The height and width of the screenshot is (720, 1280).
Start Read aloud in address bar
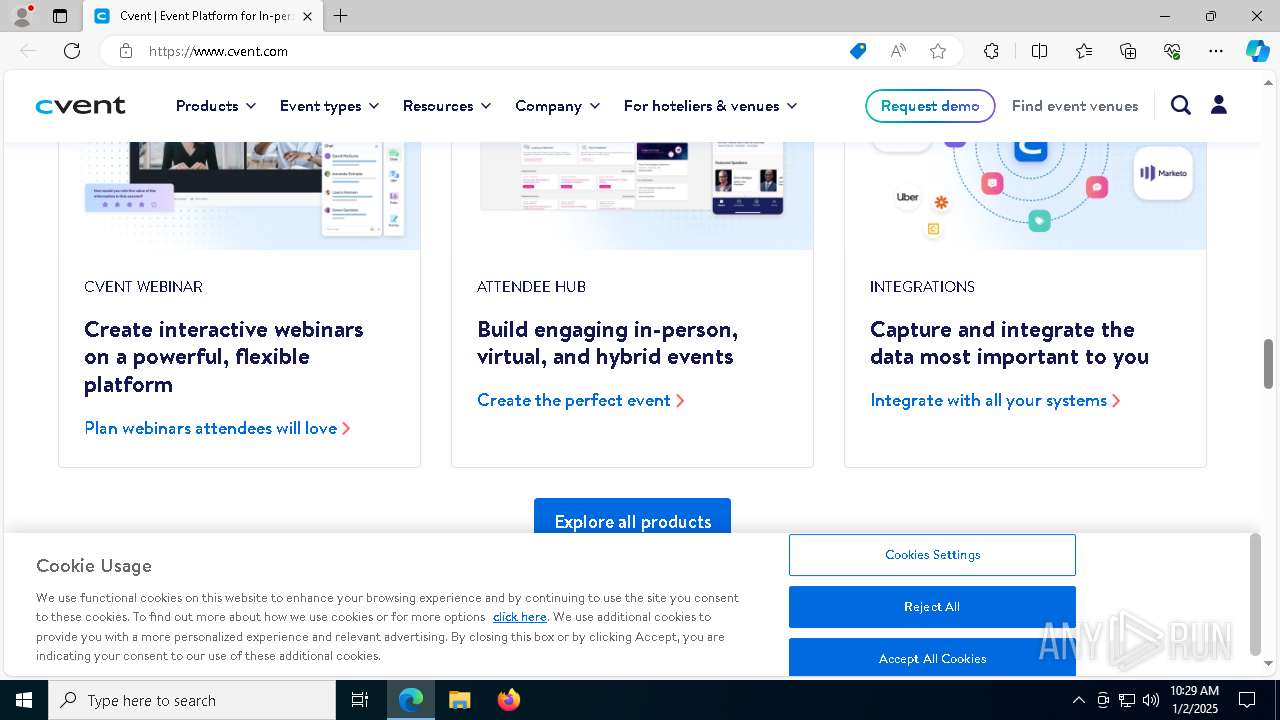coord(898,51)
